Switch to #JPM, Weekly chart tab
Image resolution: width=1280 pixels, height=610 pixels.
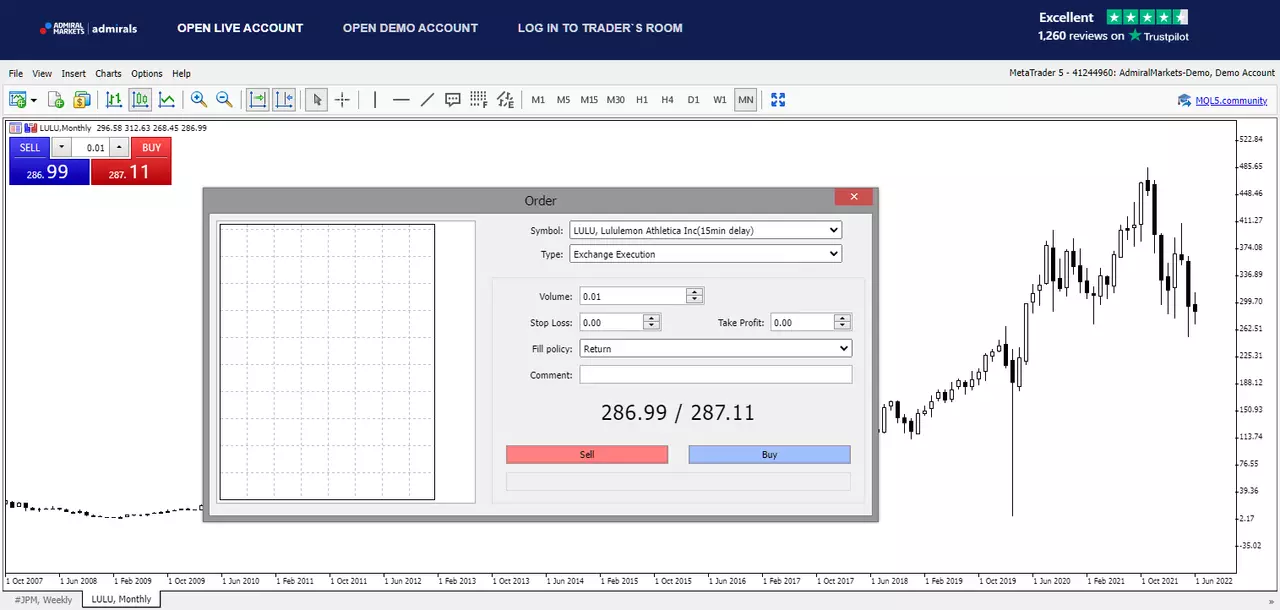pos(43,599)
